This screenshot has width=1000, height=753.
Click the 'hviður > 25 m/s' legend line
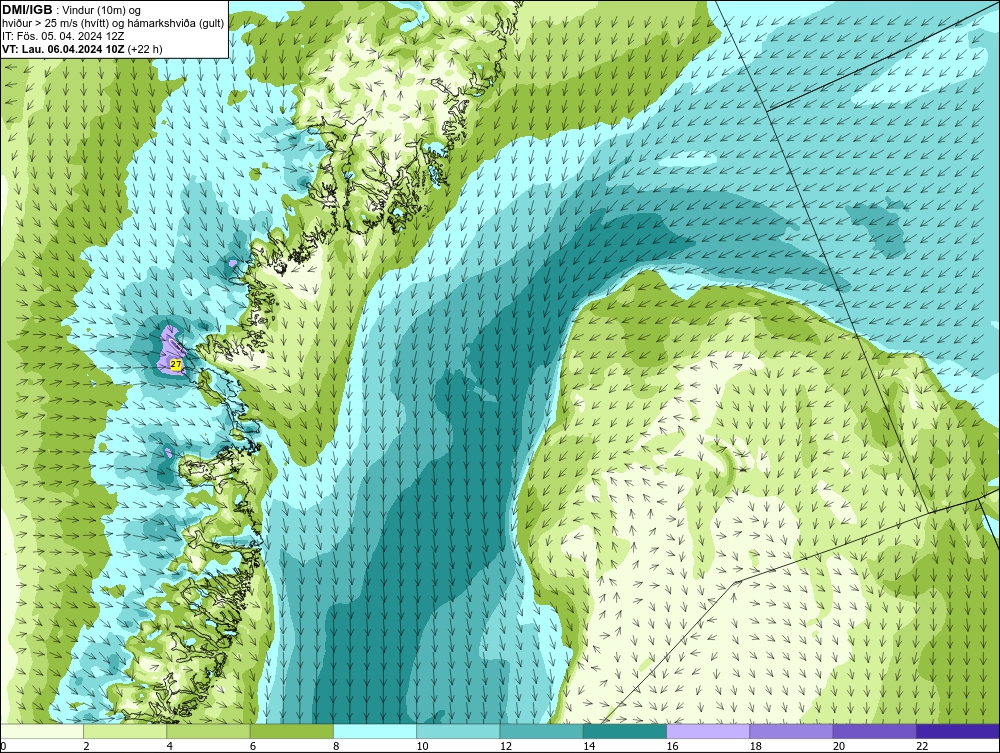pos(113,24)
